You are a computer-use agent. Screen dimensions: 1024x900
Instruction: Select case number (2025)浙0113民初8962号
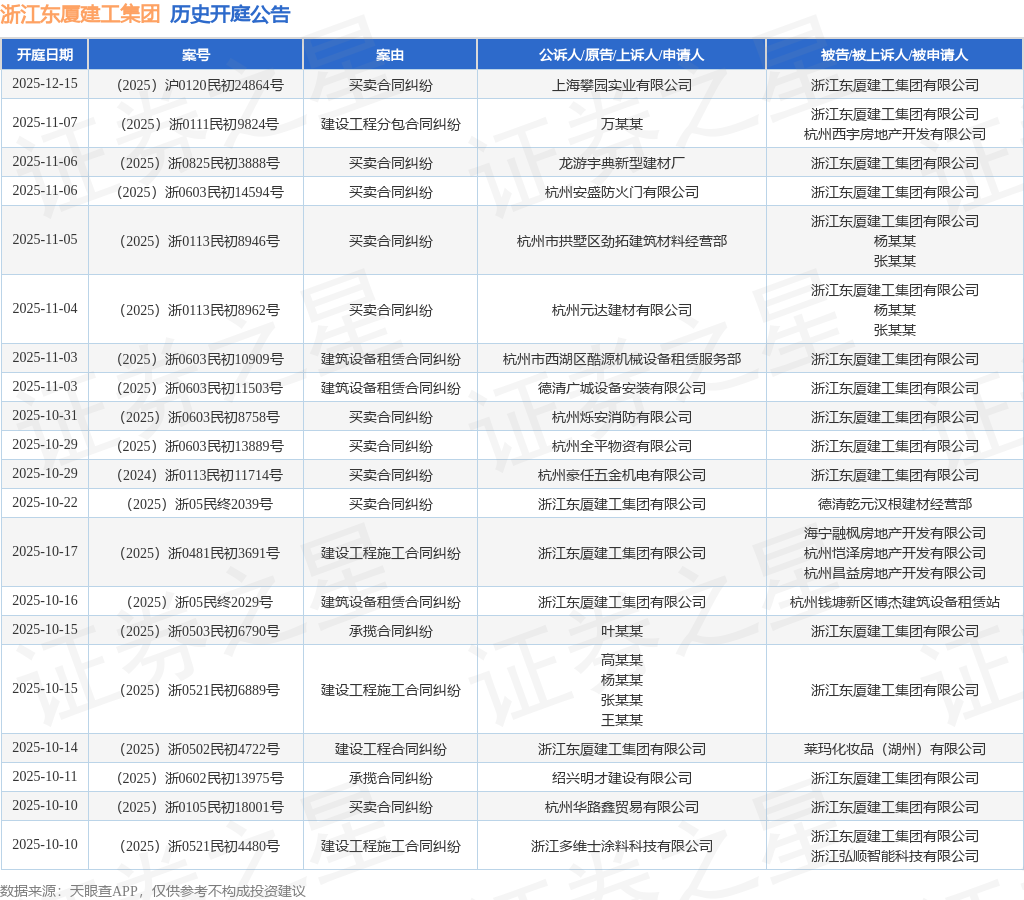[x=200, y=310]
